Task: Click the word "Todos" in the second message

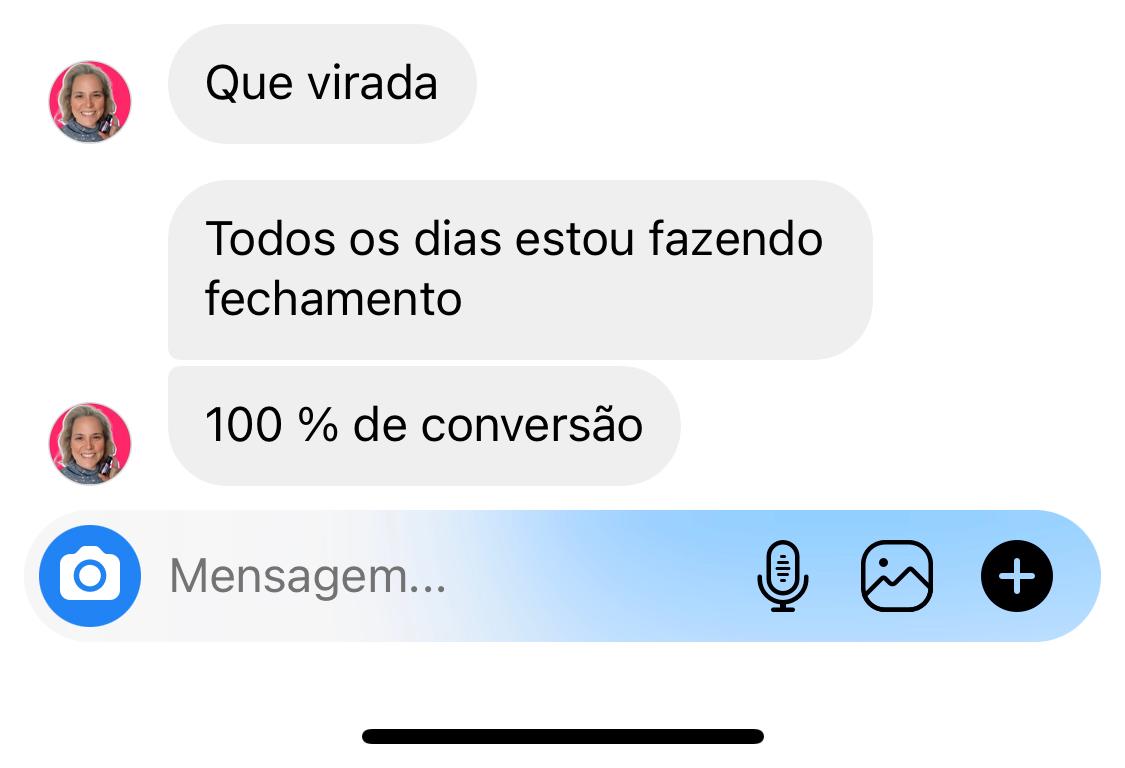Action: (270, 238)
